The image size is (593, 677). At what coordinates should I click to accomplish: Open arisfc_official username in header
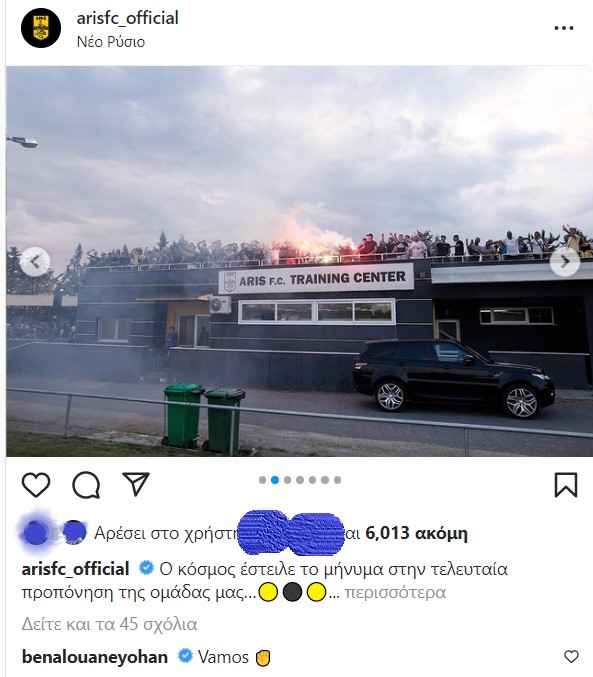[127, 18]
